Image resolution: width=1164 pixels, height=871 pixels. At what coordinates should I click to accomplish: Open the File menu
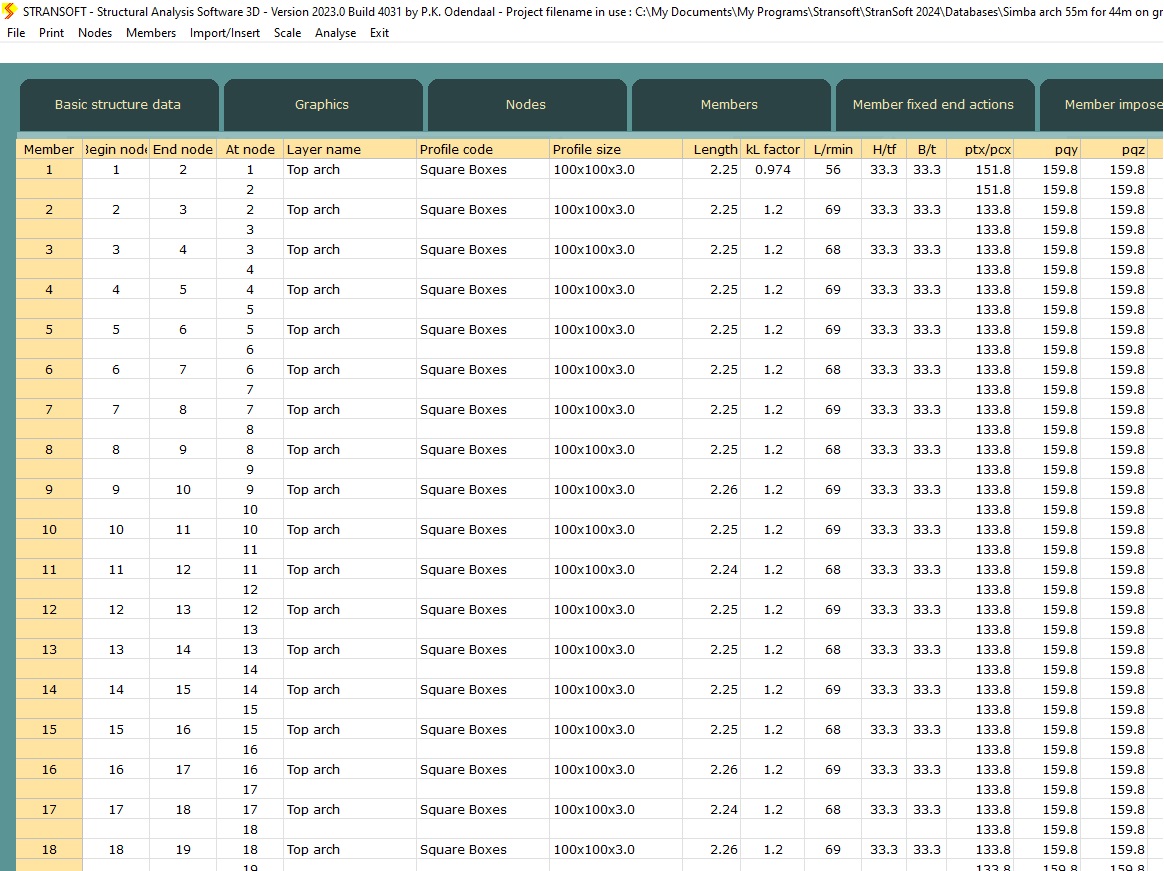coord(16,33)
